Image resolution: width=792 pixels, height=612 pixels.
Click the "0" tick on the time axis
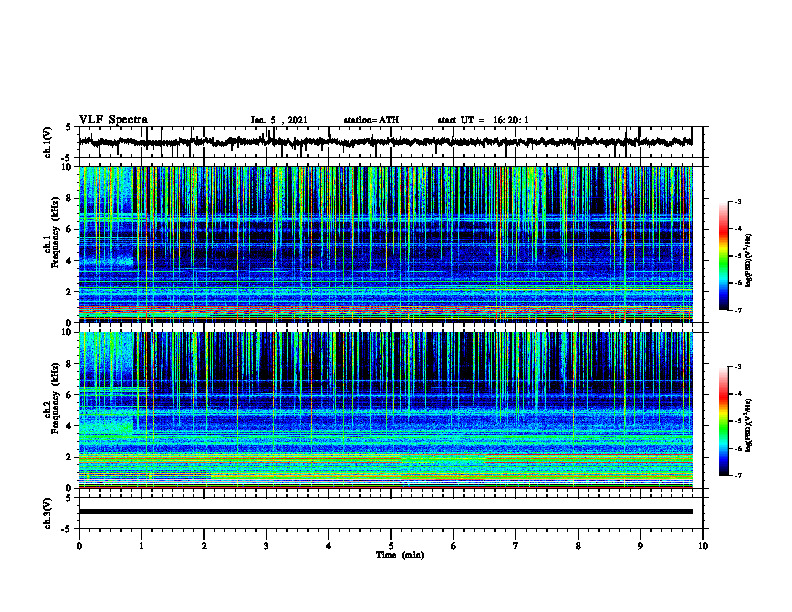pyautogui.click(x=79, y=546)
